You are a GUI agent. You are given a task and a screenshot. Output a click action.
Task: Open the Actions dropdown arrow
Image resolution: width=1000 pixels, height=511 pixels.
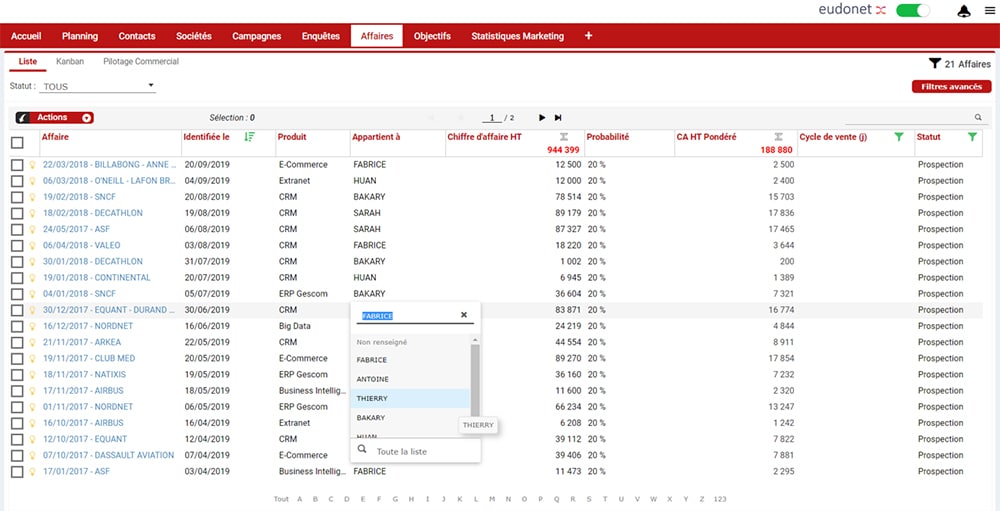pos(86,118)
